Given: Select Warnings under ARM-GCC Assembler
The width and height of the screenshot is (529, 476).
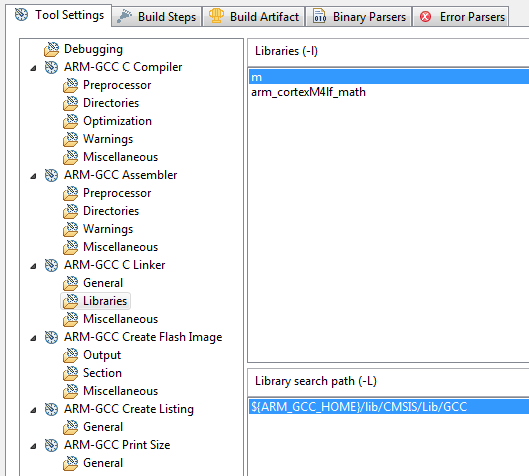Looking at the screenshot, I should tap(108, 229).
